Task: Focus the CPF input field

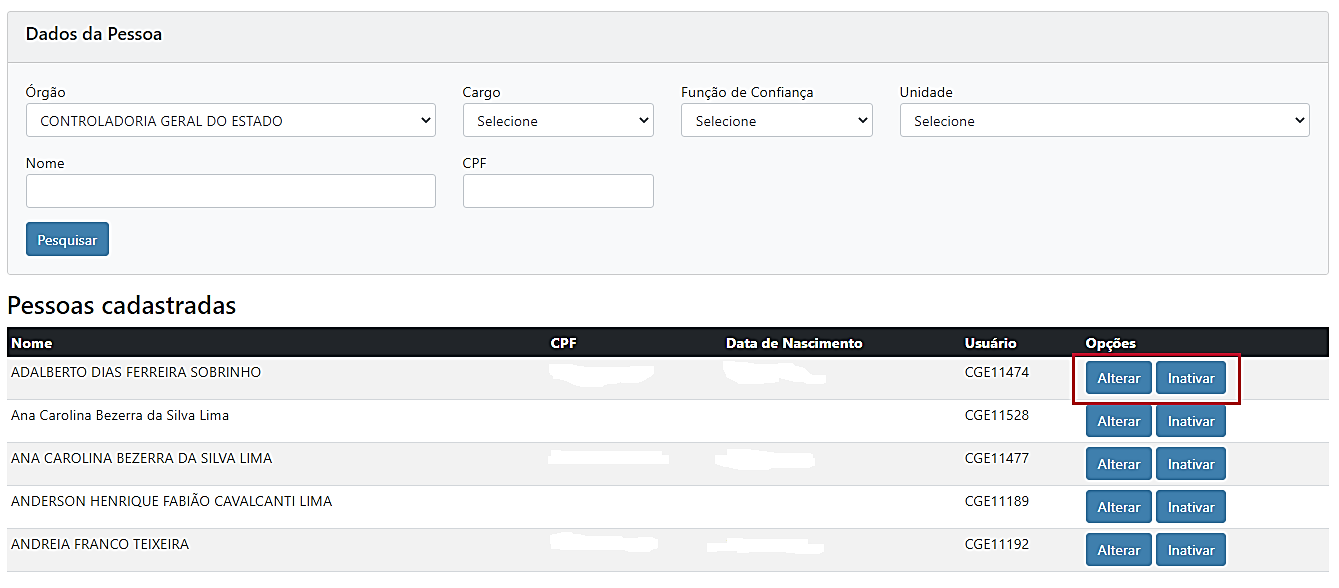Action: (x=558, y=191)
